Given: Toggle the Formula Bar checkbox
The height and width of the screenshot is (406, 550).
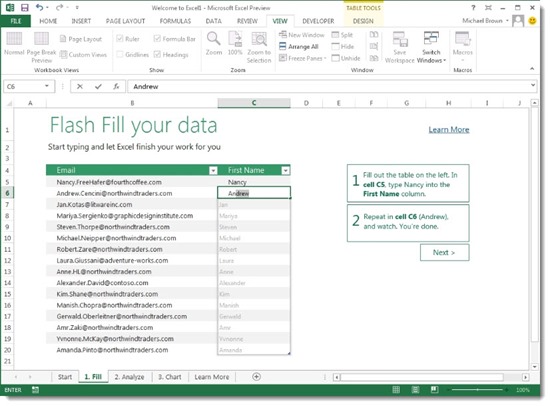Looking at the screenshot, I should pyautogui.click(x=157, y=39).
